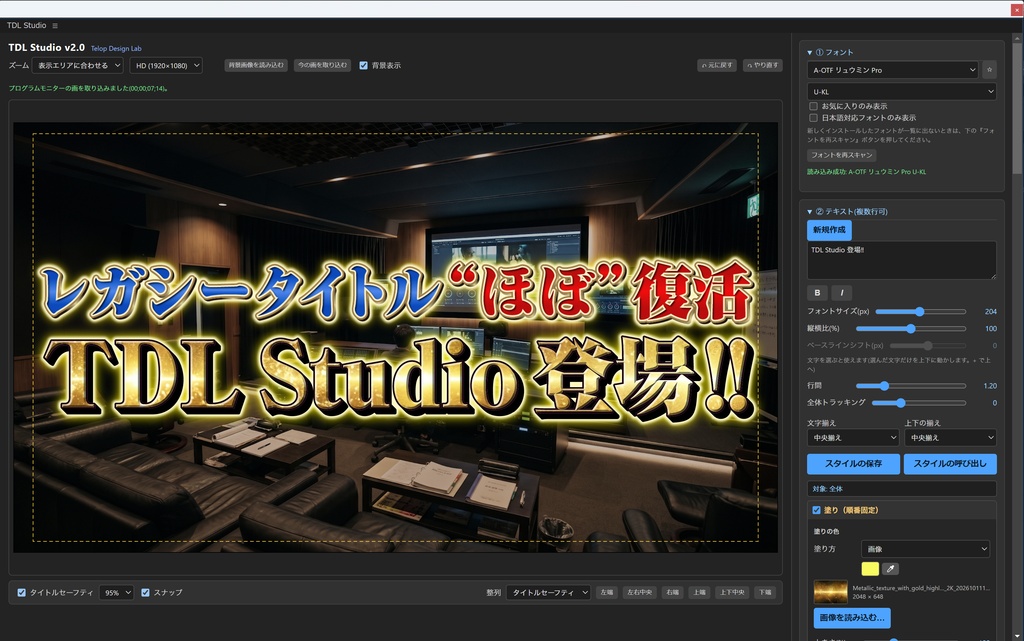Toggle the 背景表示 checkbox

point(363,65)
